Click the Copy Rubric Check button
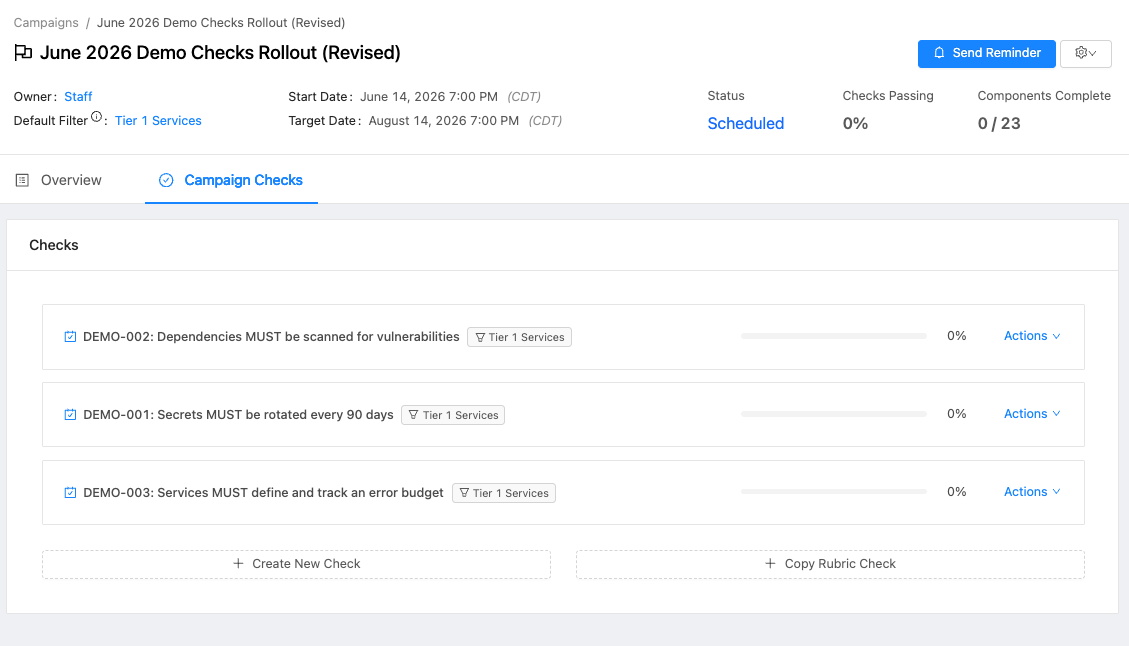Viewport: 1129px width, 646px height. tap(830, 564)
